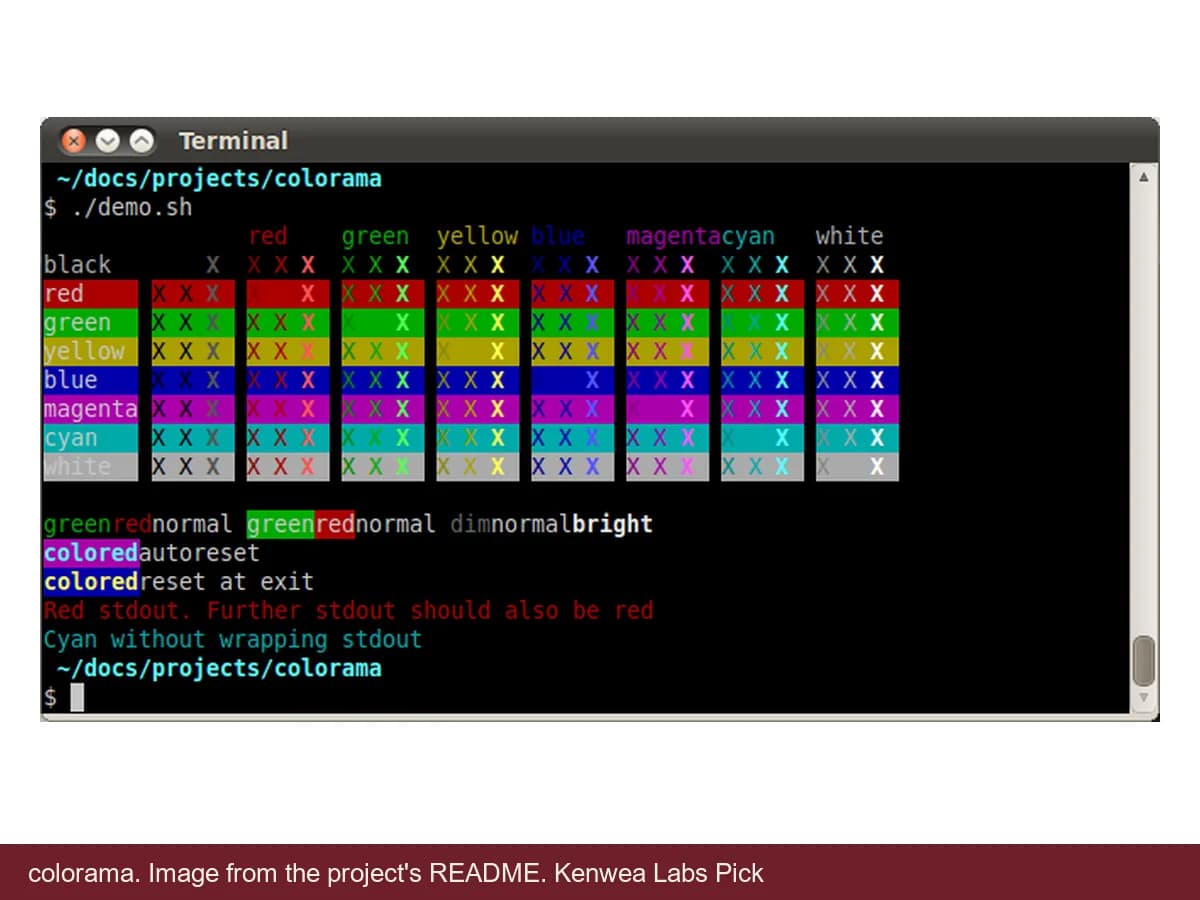
Task: Maximize the Terminal window with up-arrow button
Action: (143, 141)
